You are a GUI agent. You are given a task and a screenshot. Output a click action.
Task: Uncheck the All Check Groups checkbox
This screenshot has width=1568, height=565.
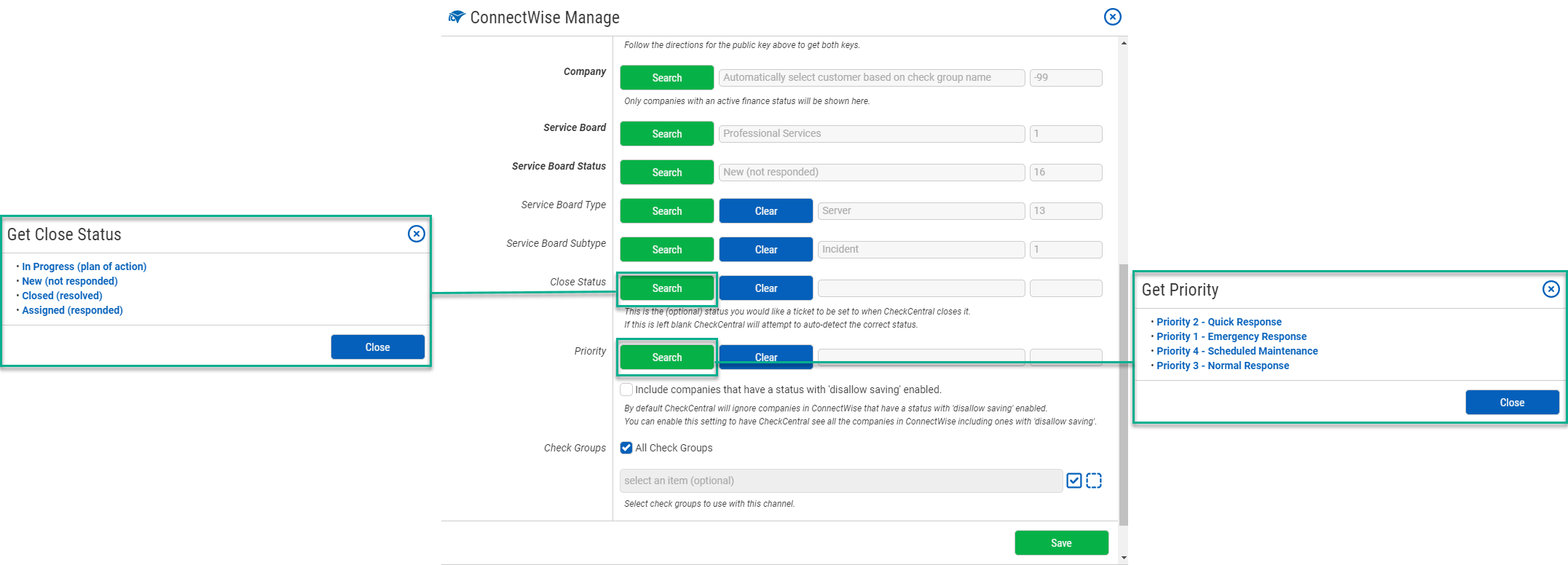pos(626,448)
